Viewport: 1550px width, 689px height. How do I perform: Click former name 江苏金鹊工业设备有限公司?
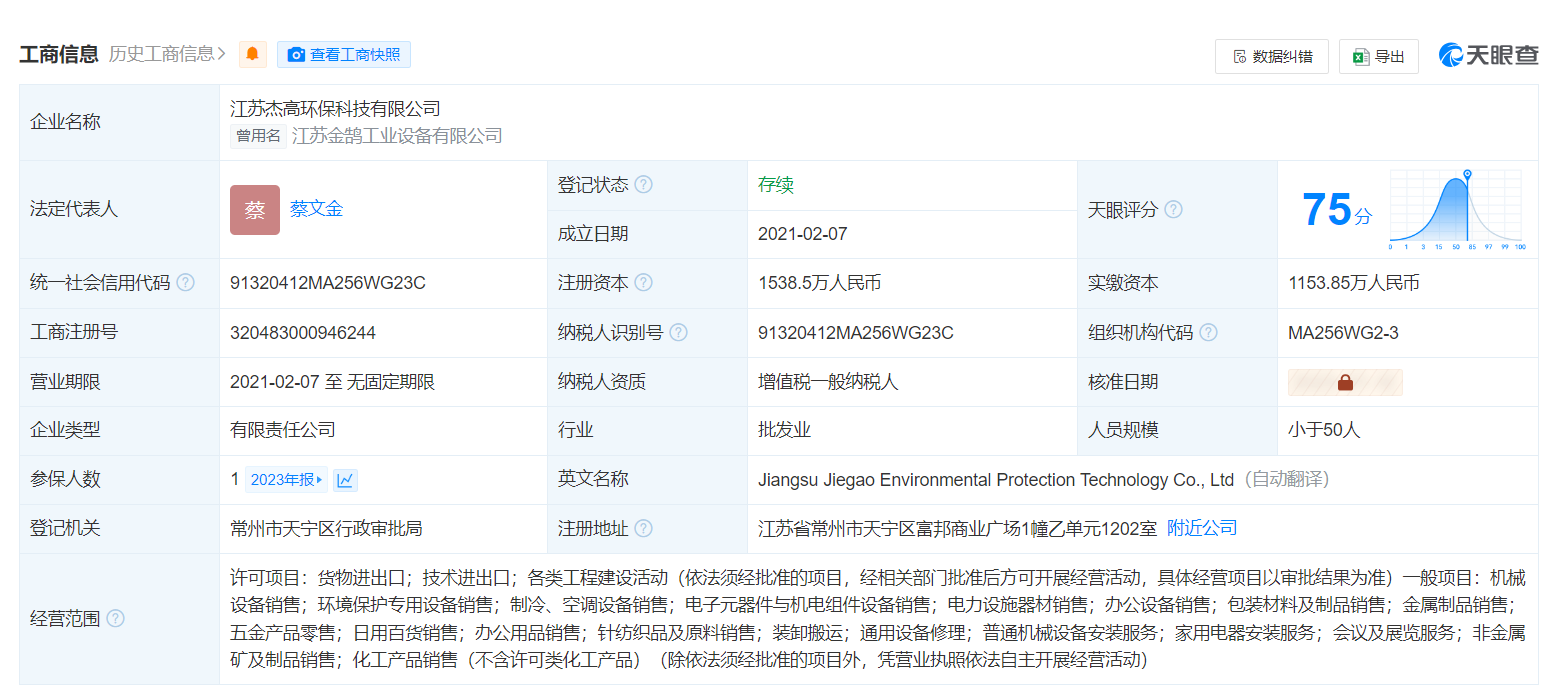397,136
